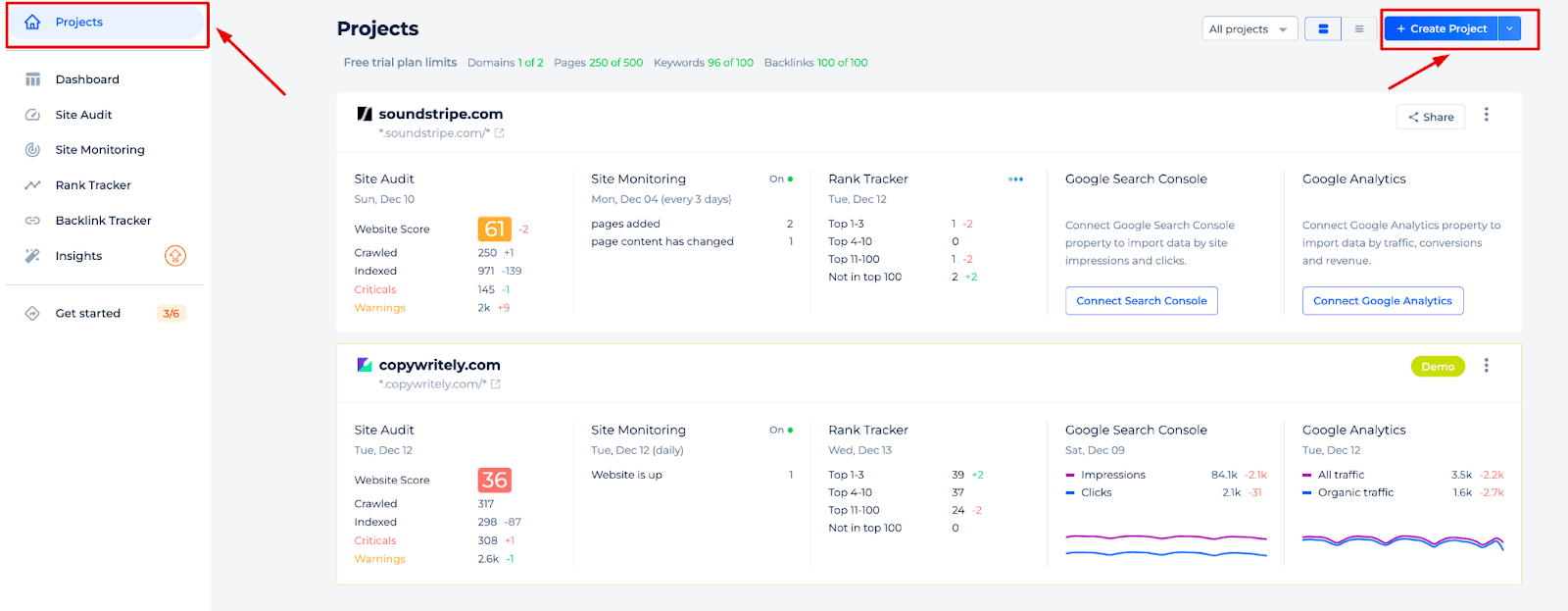Toggle copywritely Site Monitoring On status
The width and height of the screenshot is (1568, 611).
pos(781,431)
